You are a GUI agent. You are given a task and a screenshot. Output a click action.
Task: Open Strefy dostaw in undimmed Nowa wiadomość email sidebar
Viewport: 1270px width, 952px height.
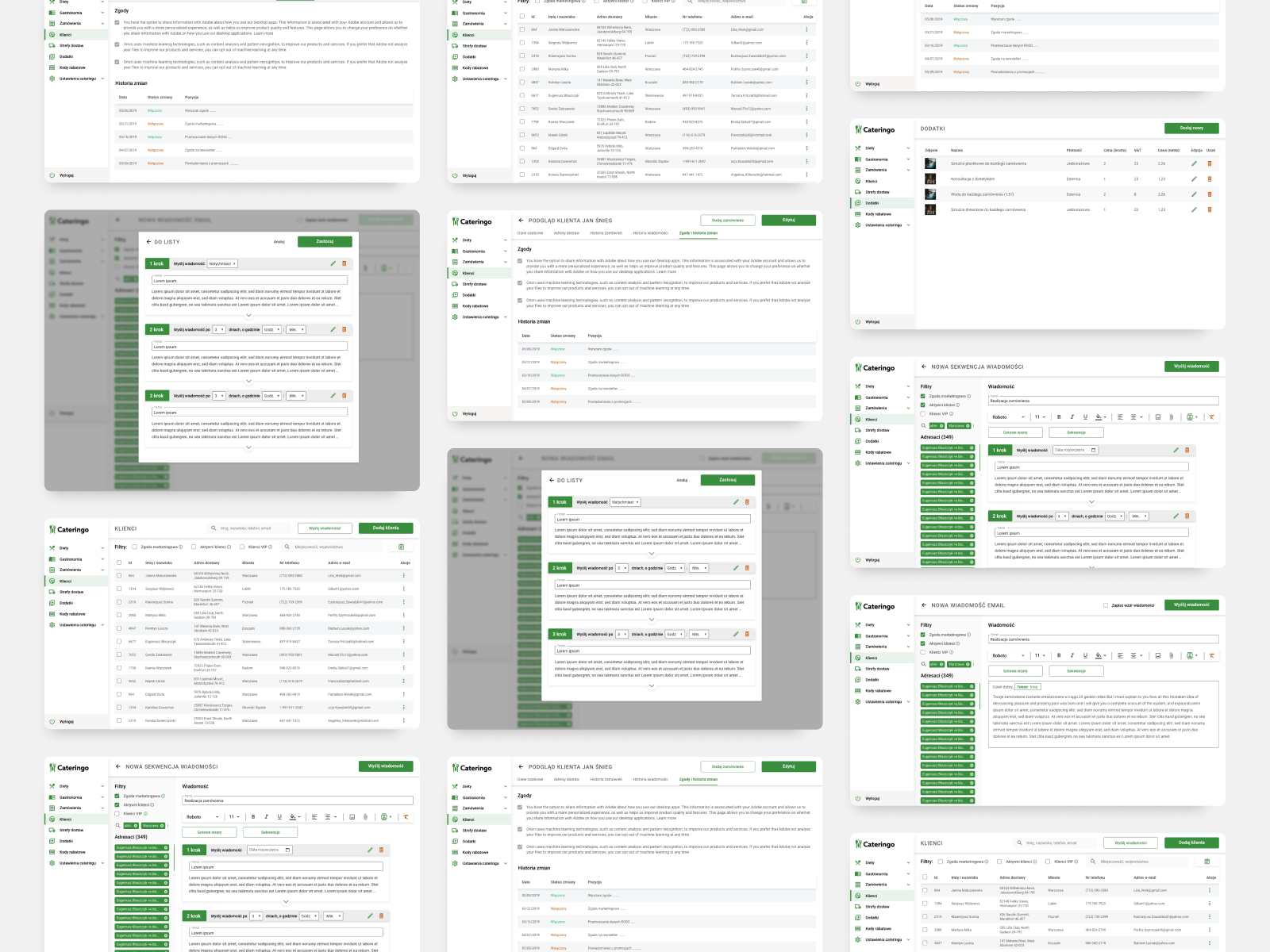(x=877, y=669)
